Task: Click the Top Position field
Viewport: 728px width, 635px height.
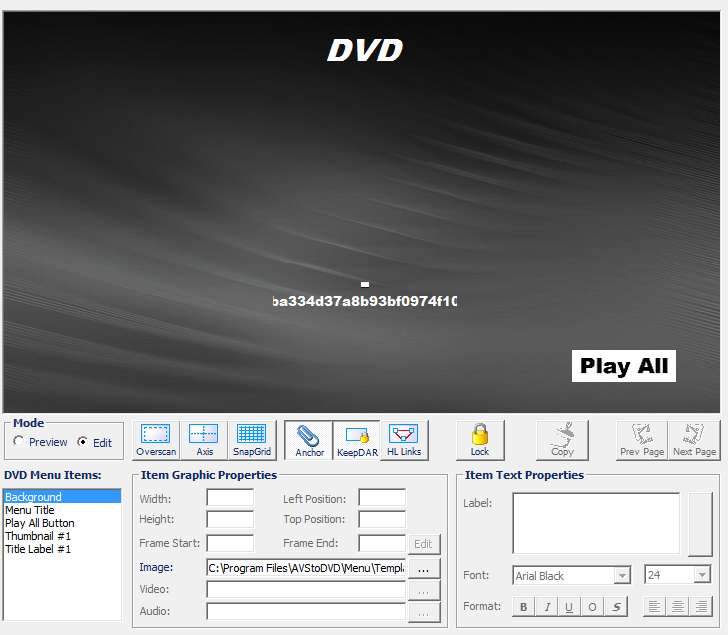Action: (x=382, y=519)
